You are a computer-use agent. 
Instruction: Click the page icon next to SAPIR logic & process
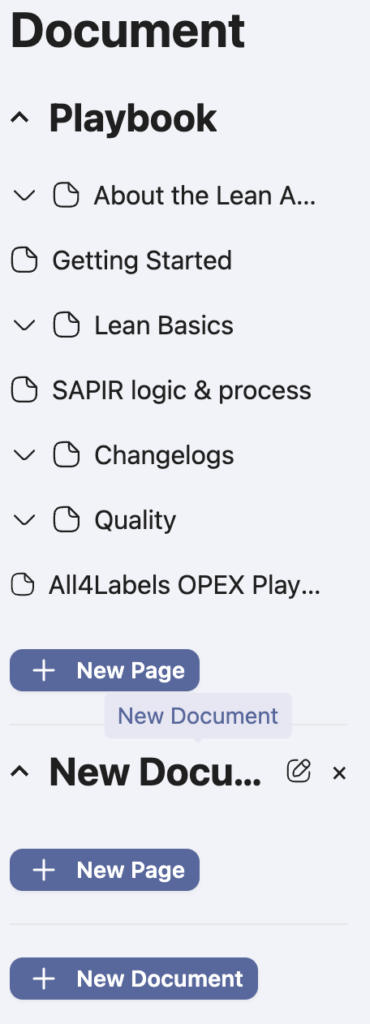coord(25,391)
